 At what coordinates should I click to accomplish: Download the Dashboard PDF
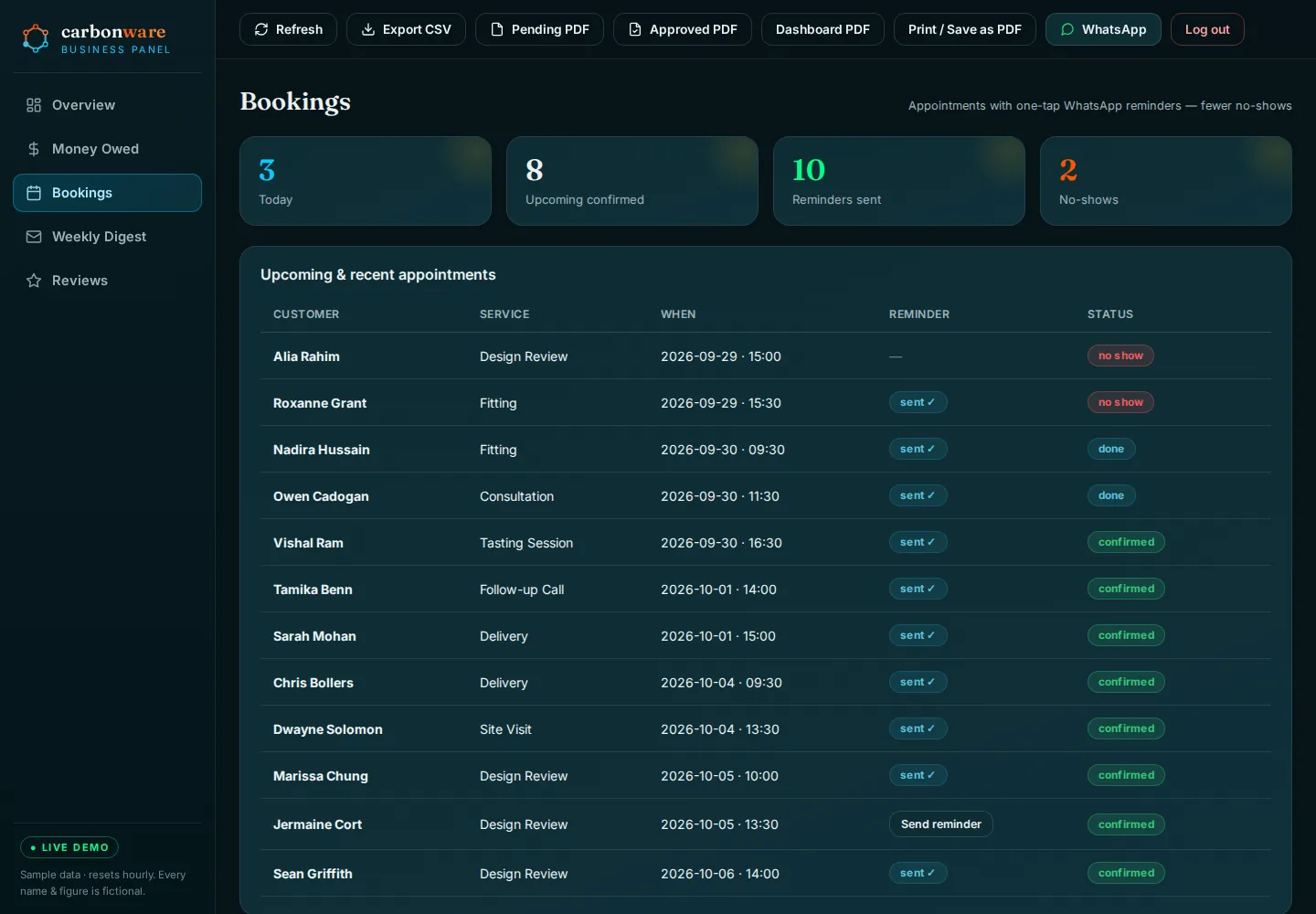pos(822,29)
